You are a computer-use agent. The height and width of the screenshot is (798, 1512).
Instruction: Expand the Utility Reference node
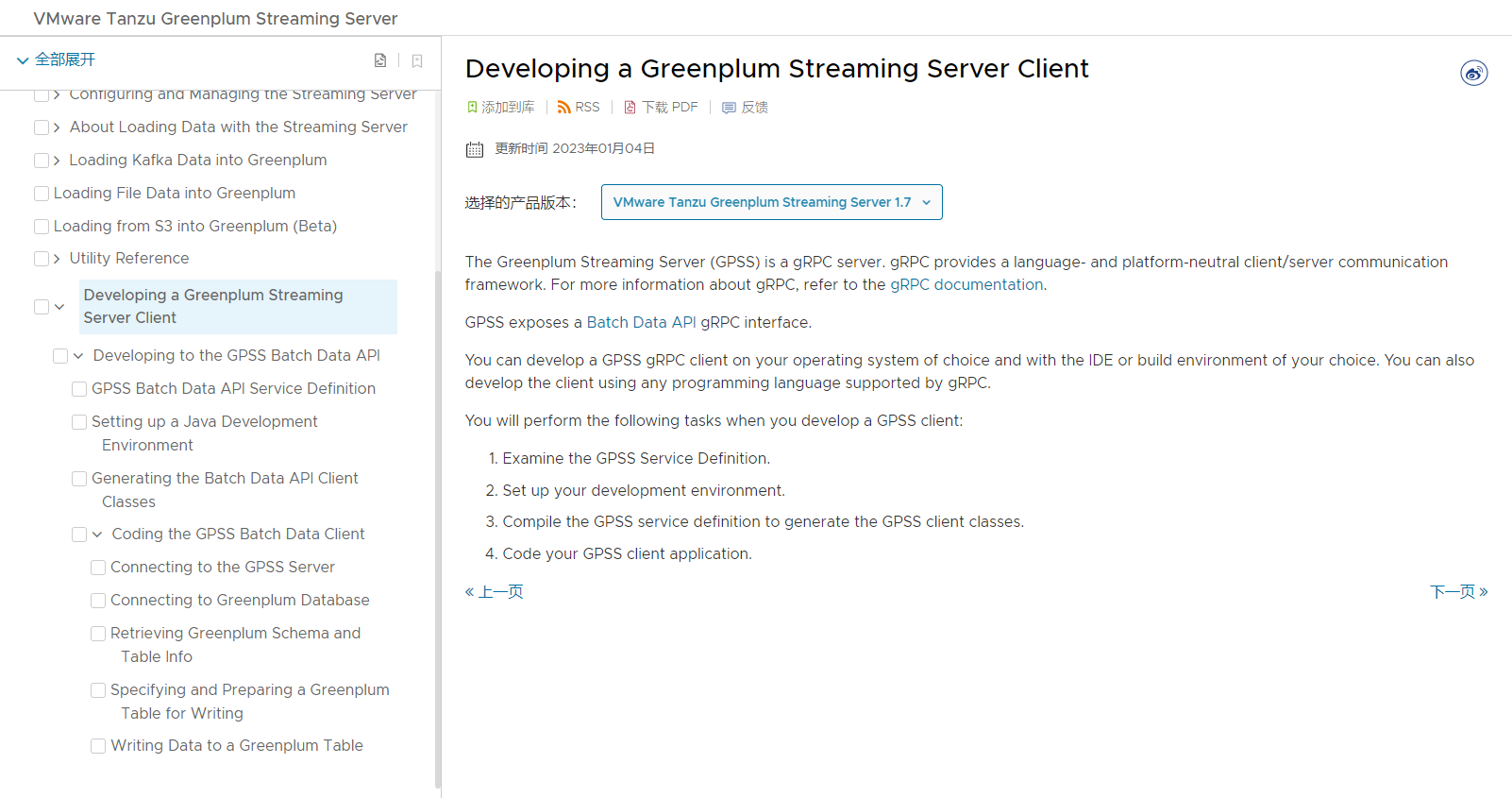[58, 259]
